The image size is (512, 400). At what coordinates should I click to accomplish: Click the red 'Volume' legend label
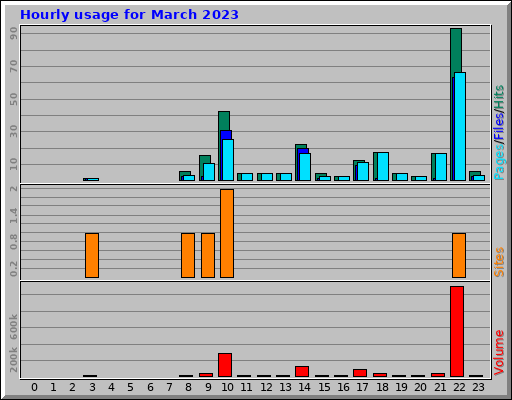pyautogui.click(x=499, y=352)
